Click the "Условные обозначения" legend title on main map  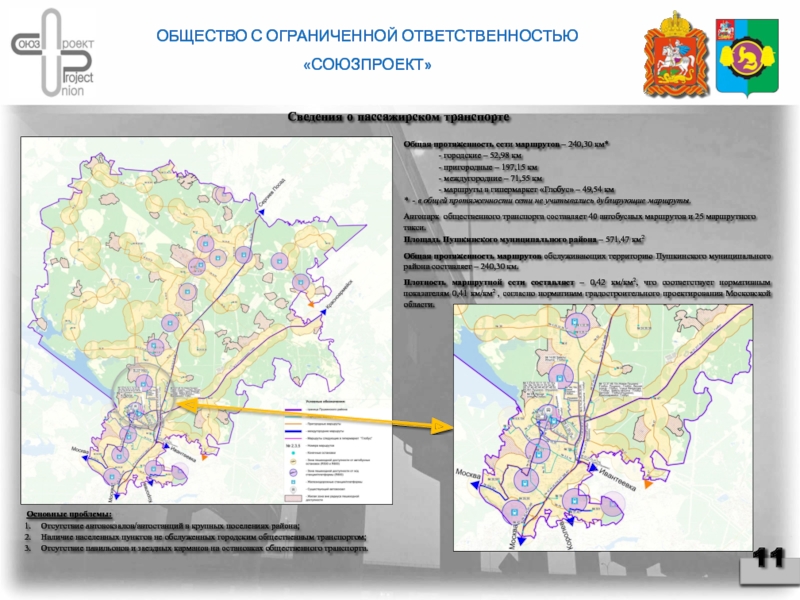(x=325, y=402)
